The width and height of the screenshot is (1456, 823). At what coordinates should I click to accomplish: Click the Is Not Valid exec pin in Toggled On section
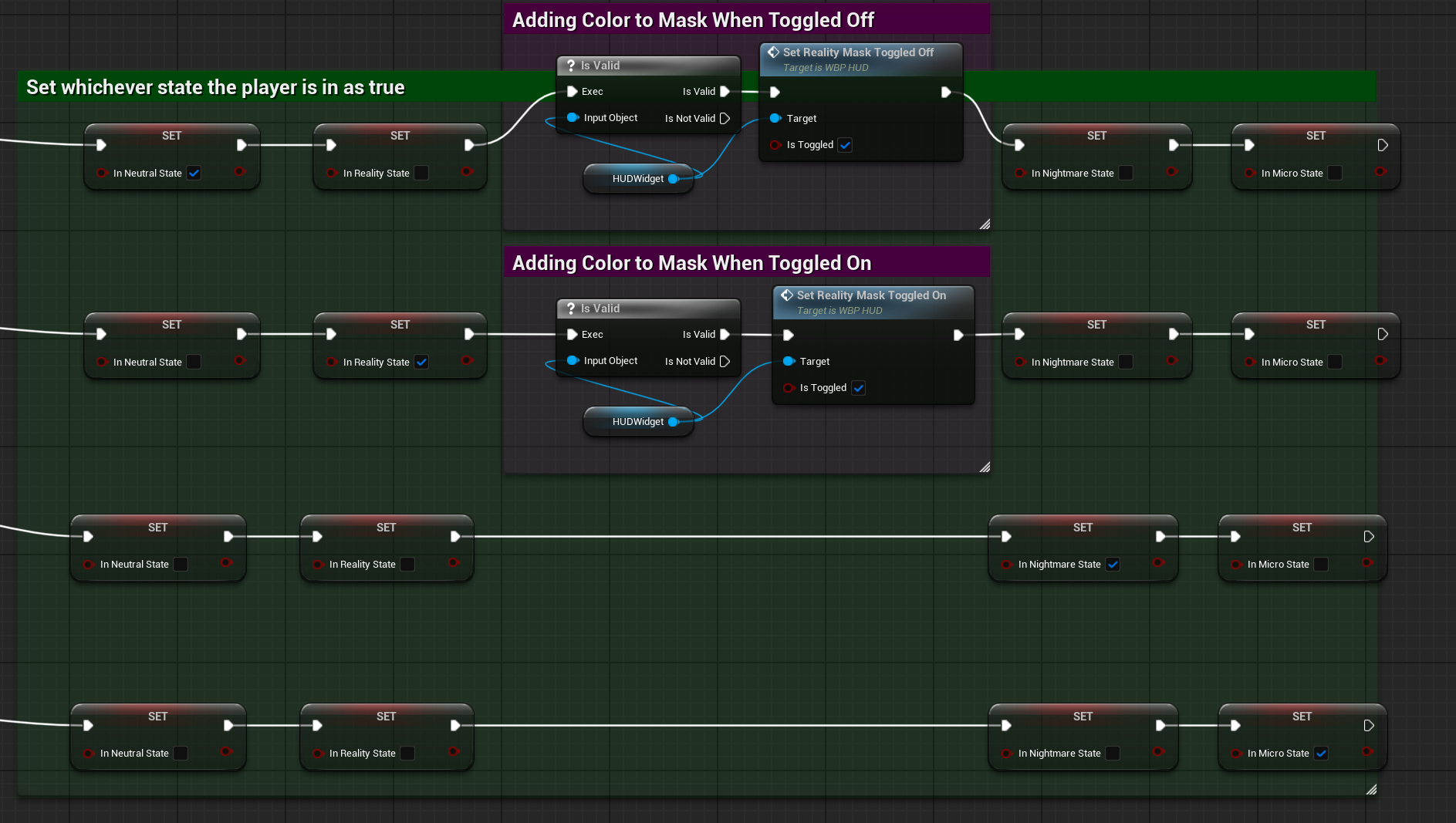pyautogui.click(x=725, y=360)
